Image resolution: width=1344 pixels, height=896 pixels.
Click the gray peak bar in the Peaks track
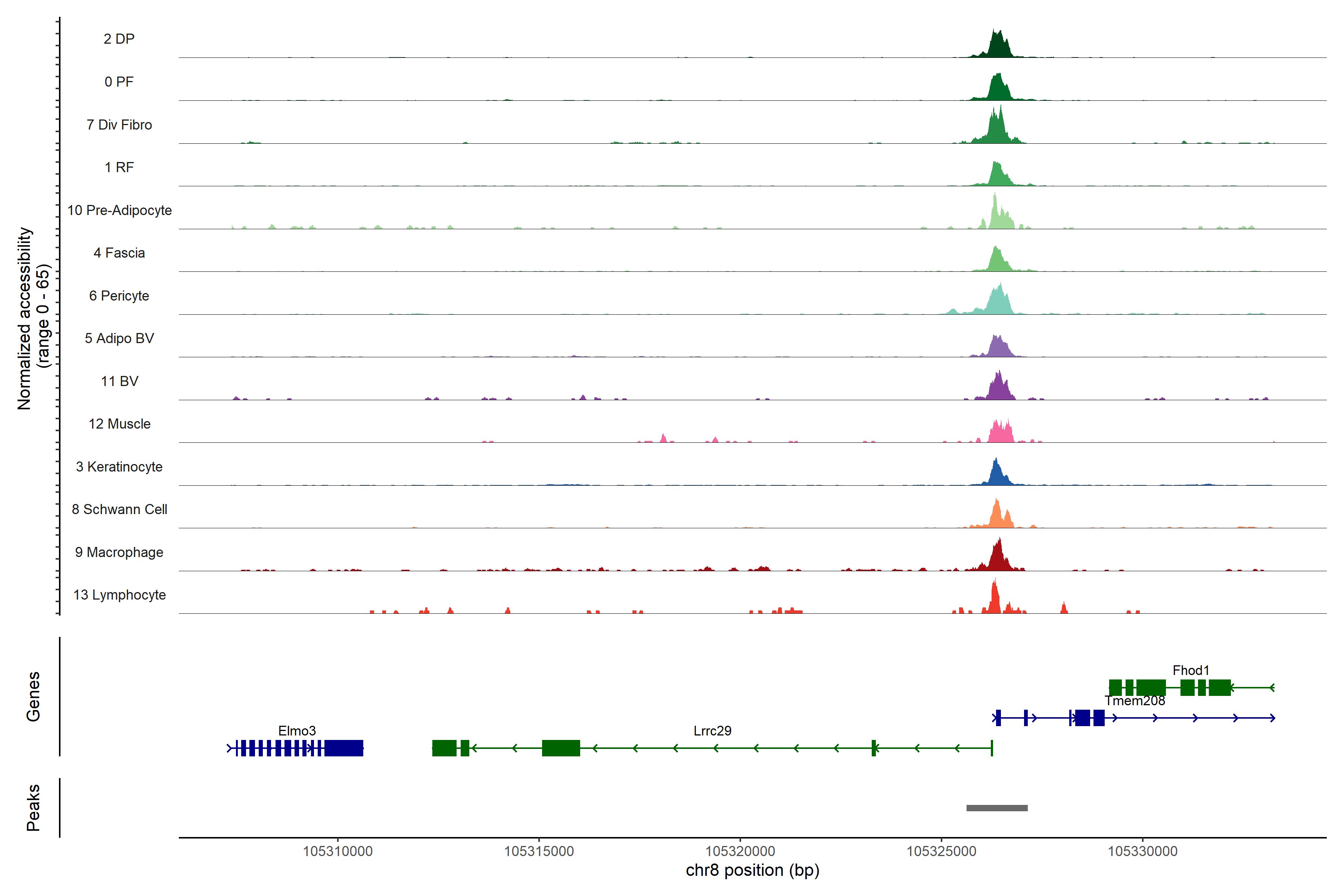(996, 808)
